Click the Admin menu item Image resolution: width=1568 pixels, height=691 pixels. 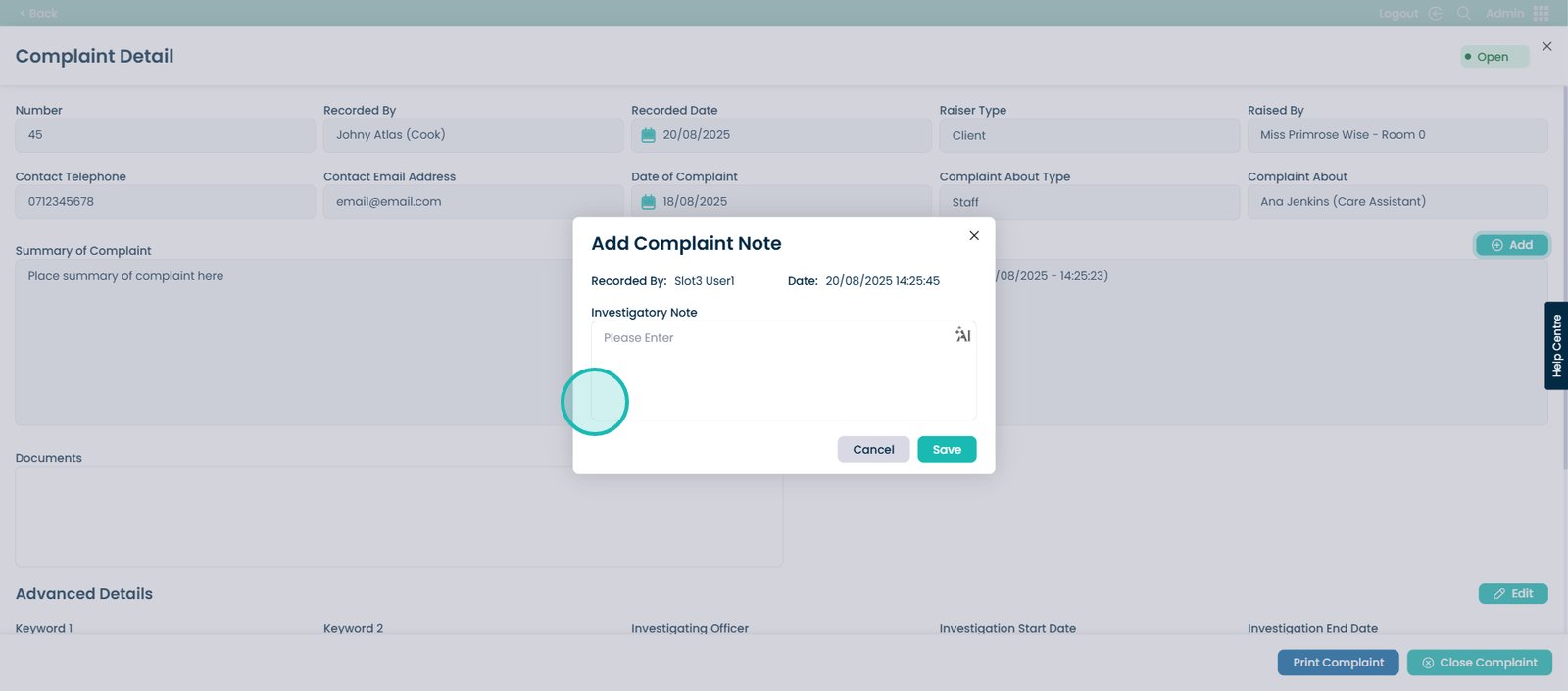(x=1503, y=13)
